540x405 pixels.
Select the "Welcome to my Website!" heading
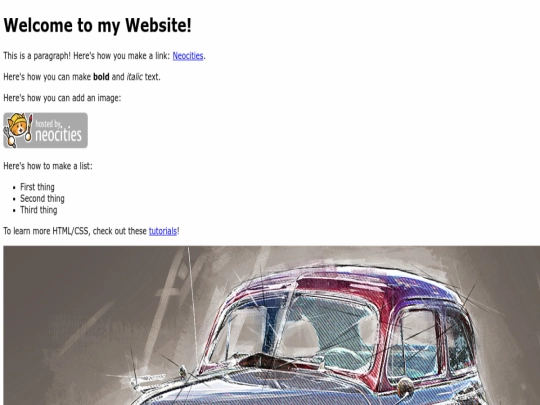pyautogui.click(x=97, y=25)
